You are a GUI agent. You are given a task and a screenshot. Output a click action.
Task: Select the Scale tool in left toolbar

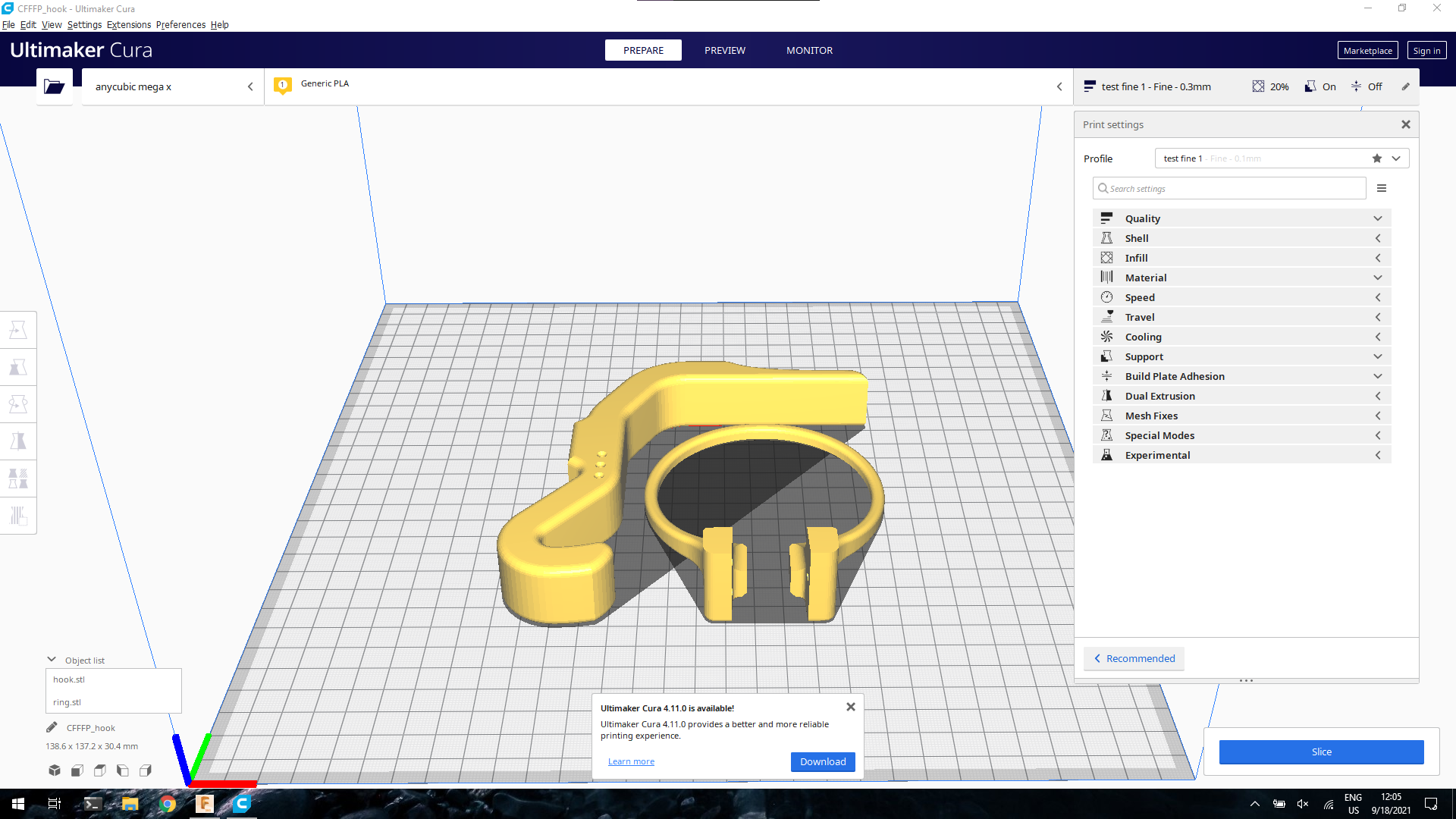click(18, 367)
